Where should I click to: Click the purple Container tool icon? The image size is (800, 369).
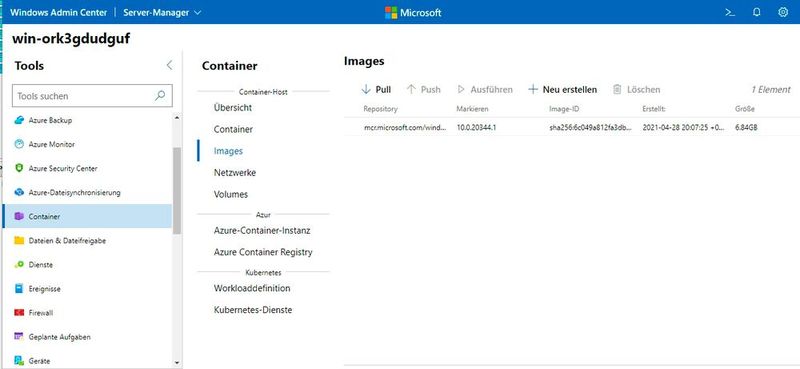click(19, 216)
